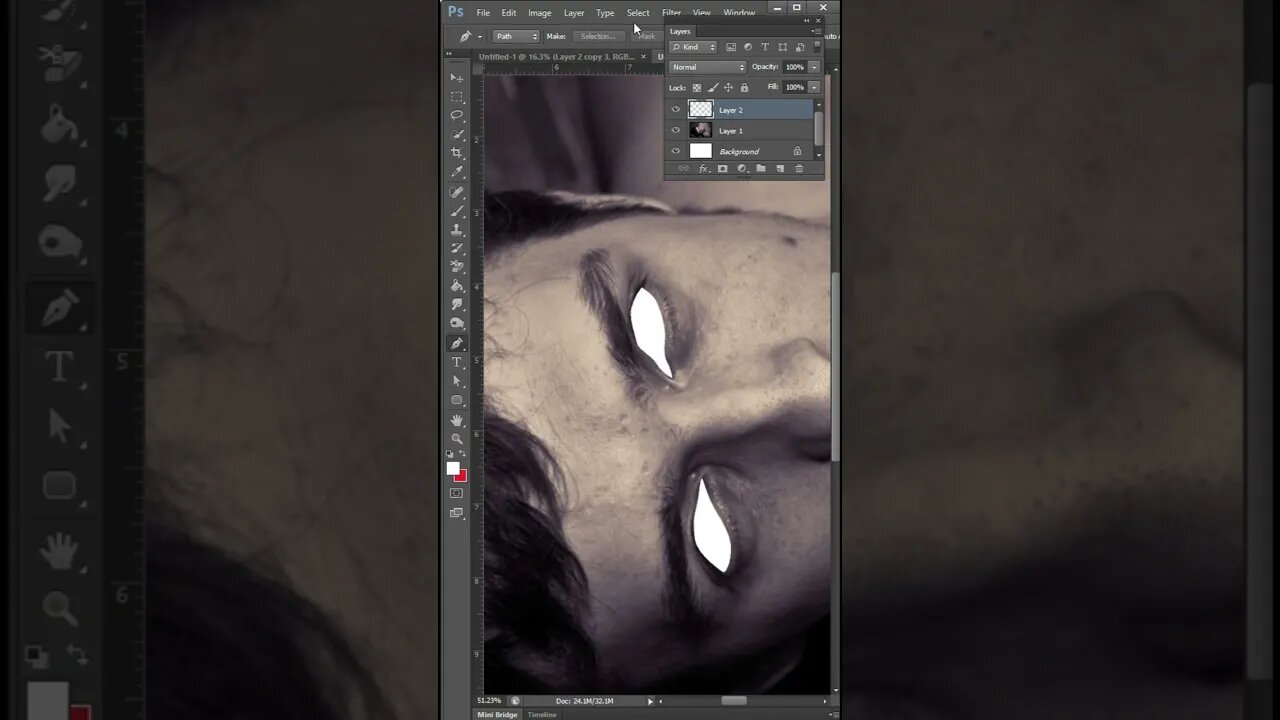This screenshot has width=1280, height=720.
Task: Select the Path Selection tool
Action: [457, 381]
